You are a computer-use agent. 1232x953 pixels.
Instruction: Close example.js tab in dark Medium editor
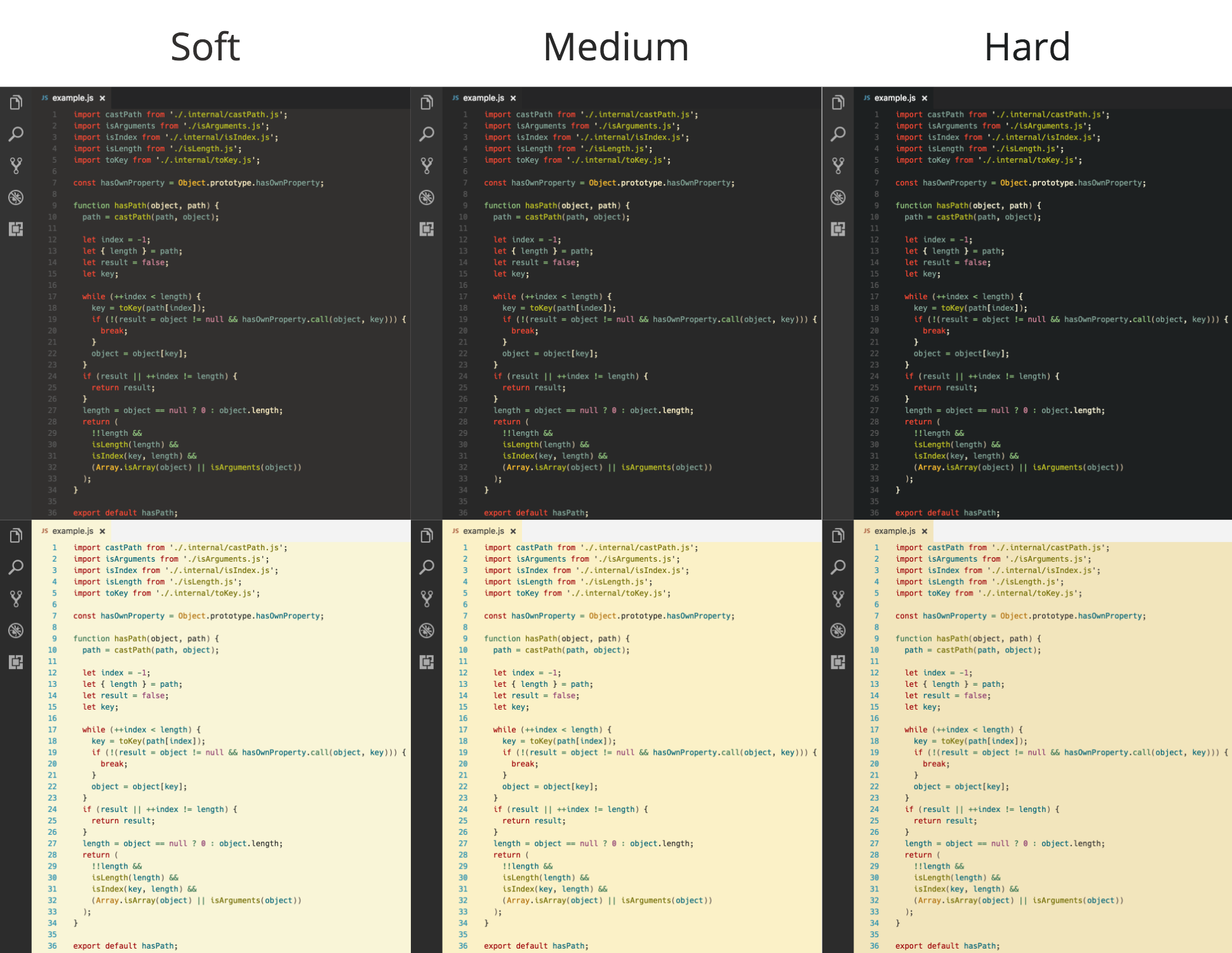pyautogui.click(x=513, y=98)
